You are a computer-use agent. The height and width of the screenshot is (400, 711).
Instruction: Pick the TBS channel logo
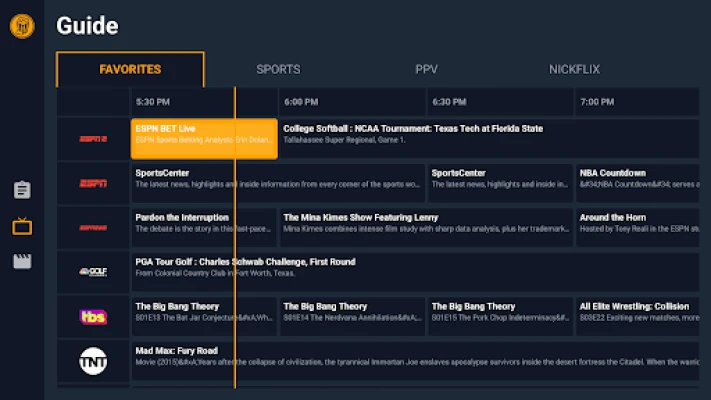pos(93,316)
